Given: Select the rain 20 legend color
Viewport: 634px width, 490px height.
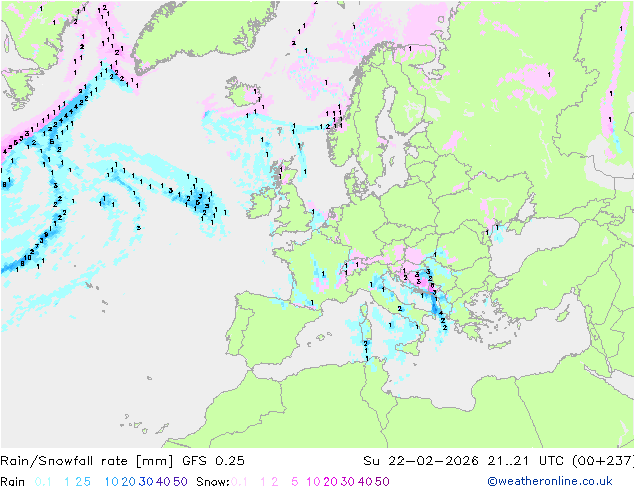Looking at the screenshot, I should (x=128, y=482).
